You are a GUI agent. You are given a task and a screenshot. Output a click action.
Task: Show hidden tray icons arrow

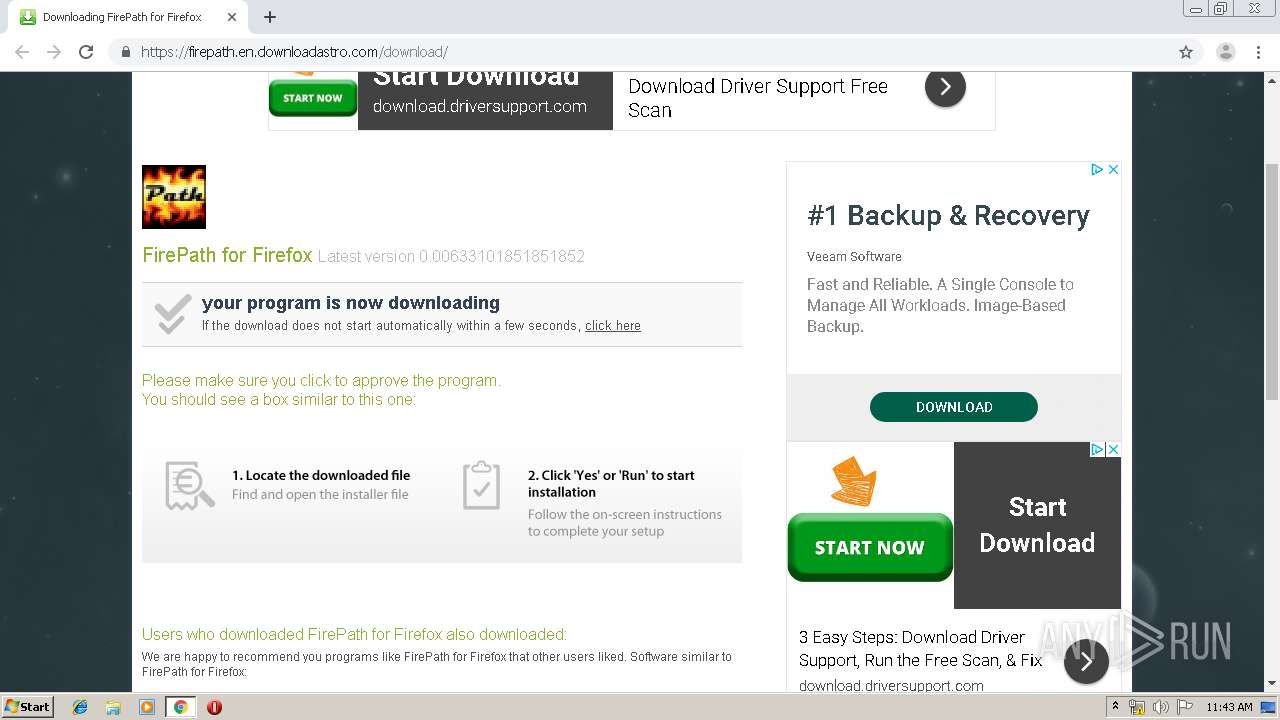[x=1116, y=707]
